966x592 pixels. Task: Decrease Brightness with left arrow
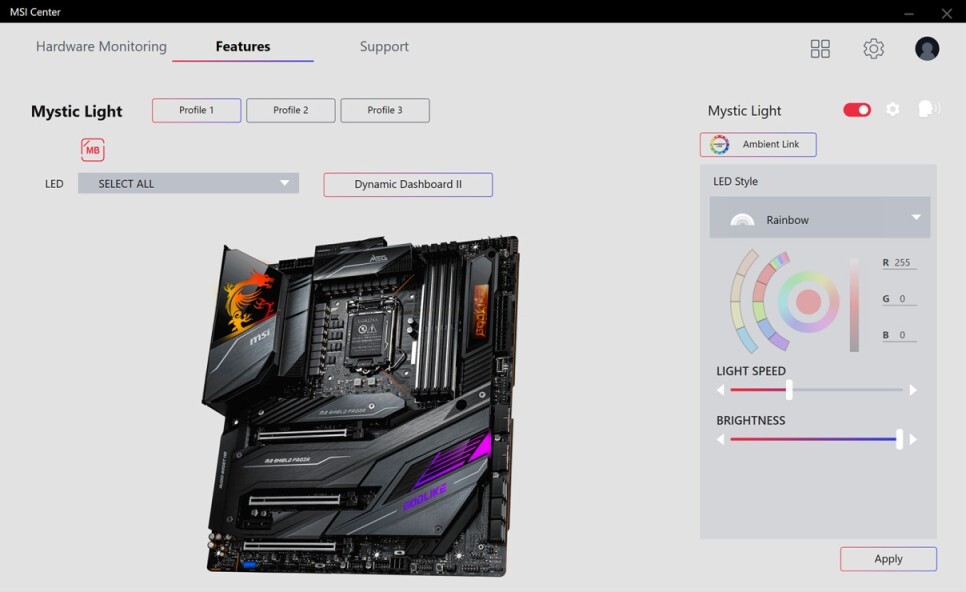(720, 439)
